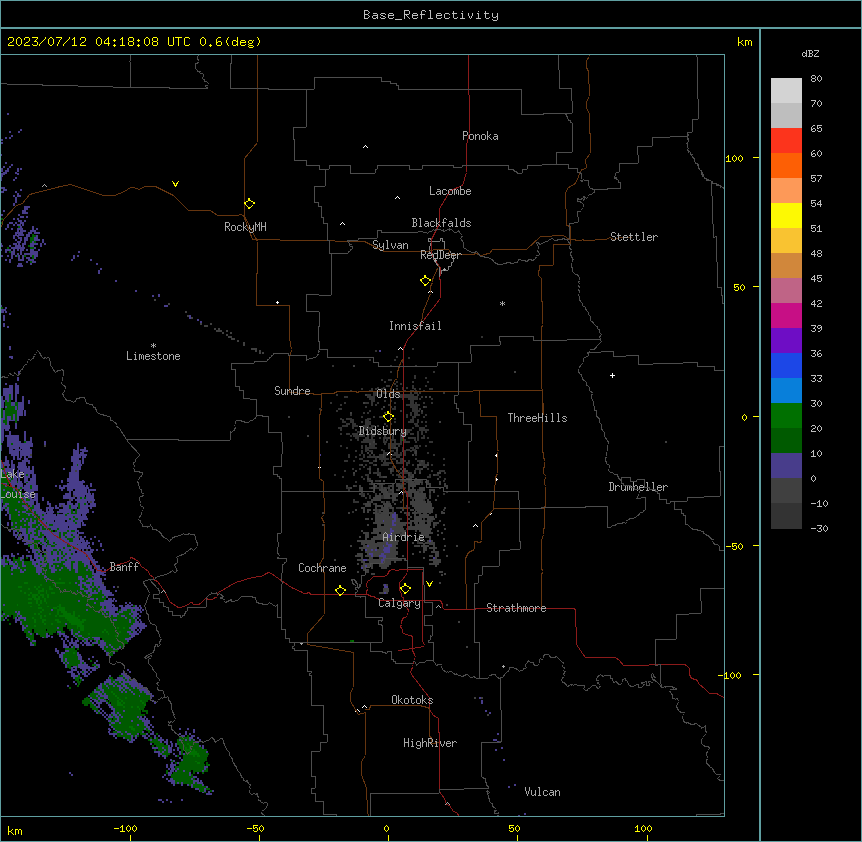The width and height of the screenshot is (862, 842).
Task: Select the RedDeer city label
Action: [440, 255]
